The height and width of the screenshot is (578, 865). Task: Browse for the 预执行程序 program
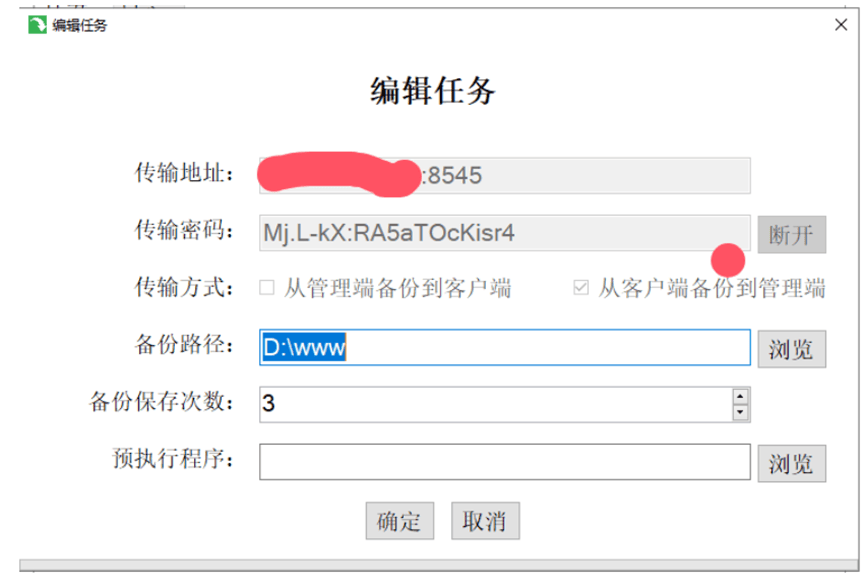[792, 463]
